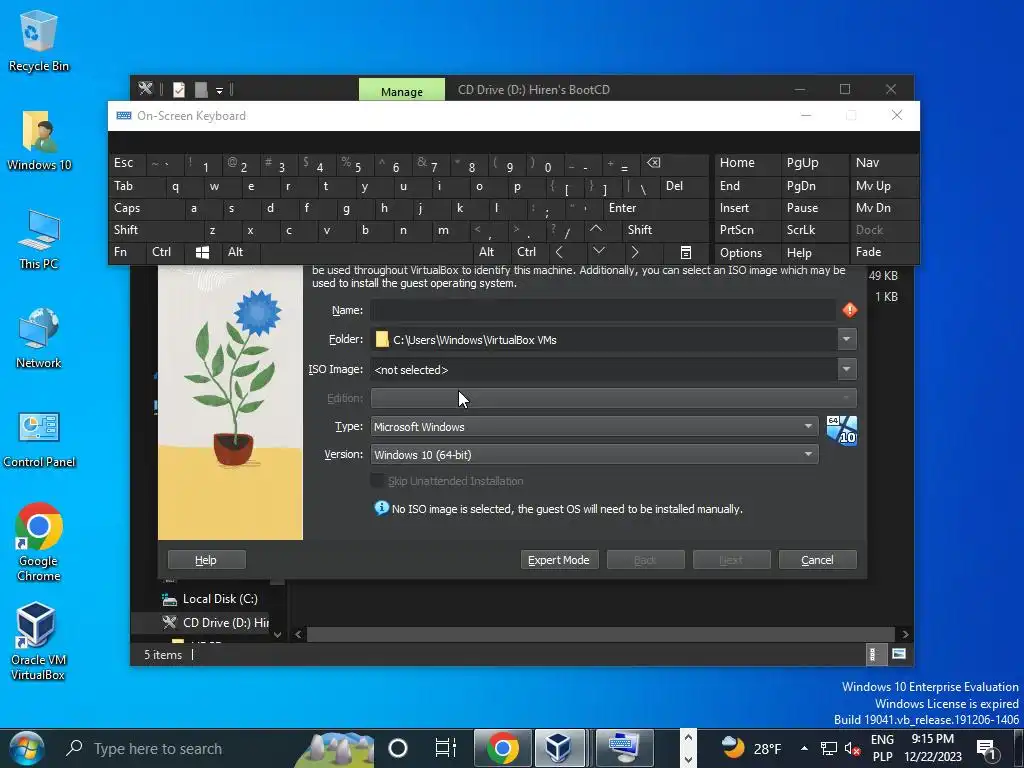1024x768 pixels.
Task: Open the notification center icon
Action: pyautogui.click(x=987, y=749)
